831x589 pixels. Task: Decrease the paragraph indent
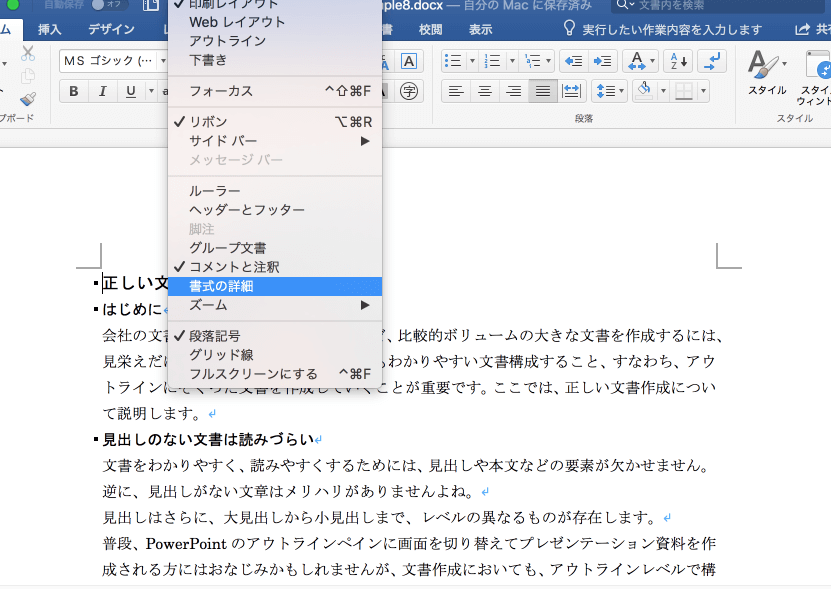pyautogui.click(x=573, y=61)
